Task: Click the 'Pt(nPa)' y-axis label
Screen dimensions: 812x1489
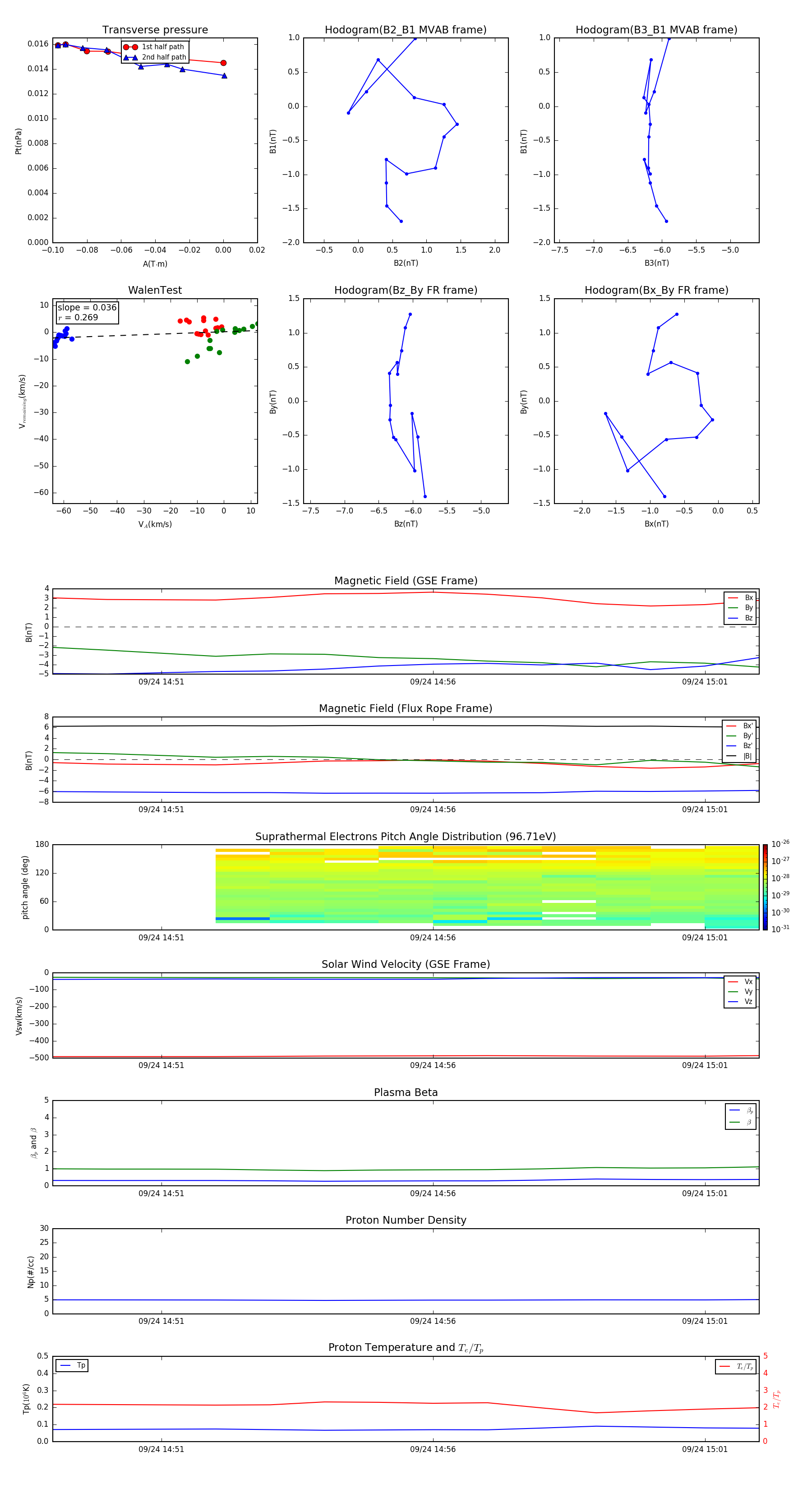Action: tap(18, 140)
